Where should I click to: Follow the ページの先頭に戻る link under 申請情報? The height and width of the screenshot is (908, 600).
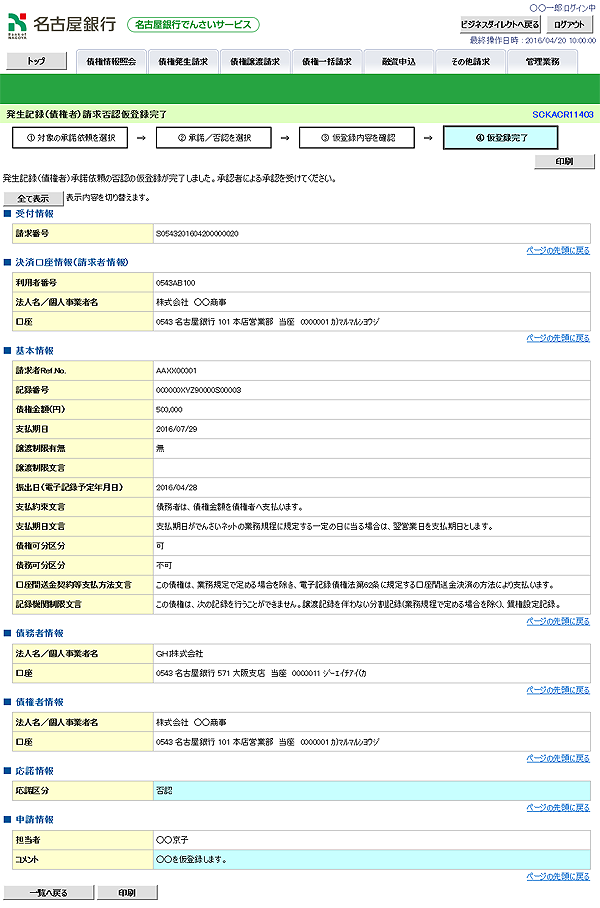click(558, 876)
